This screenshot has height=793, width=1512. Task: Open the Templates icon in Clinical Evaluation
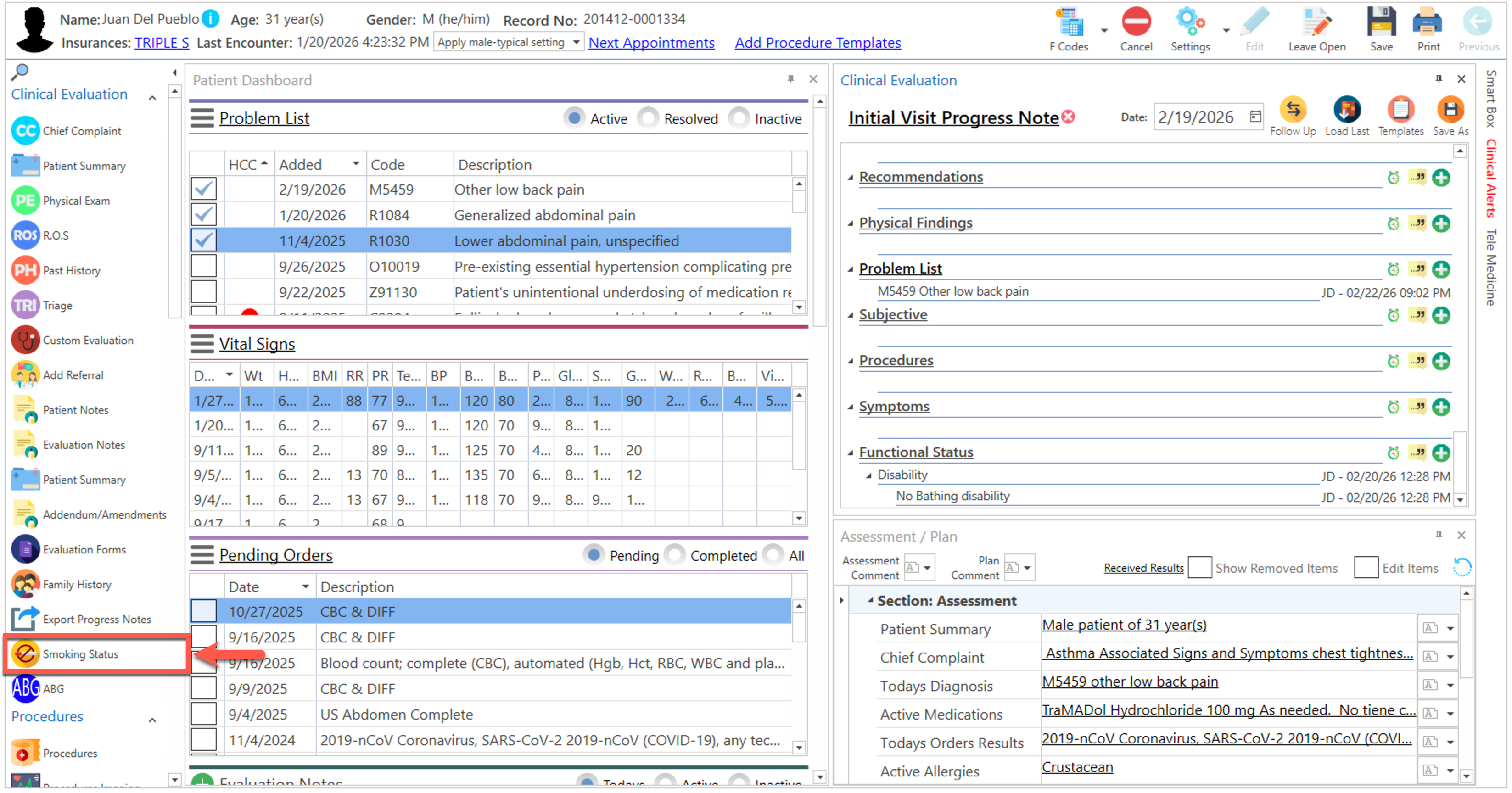click(x=1400, y=110)
